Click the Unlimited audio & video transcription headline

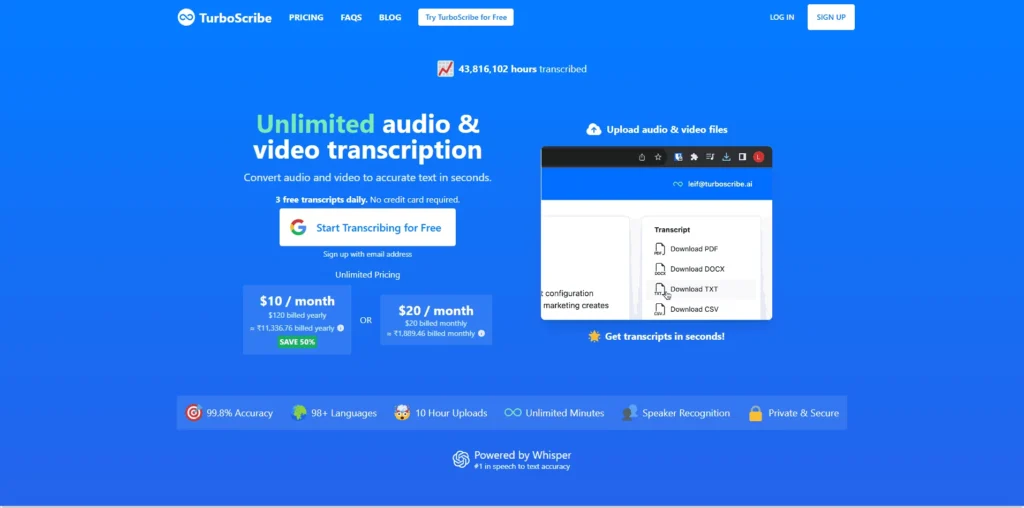tap(368, 137)
